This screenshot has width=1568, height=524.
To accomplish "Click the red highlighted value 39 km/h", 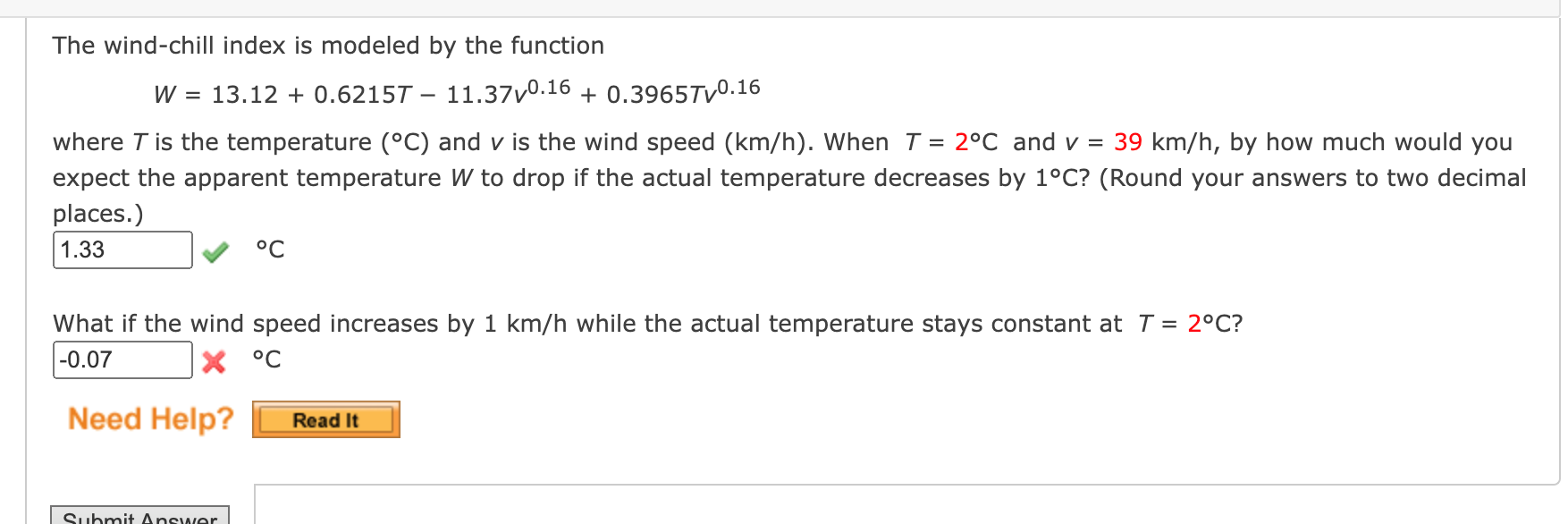I will point(1129,141).
